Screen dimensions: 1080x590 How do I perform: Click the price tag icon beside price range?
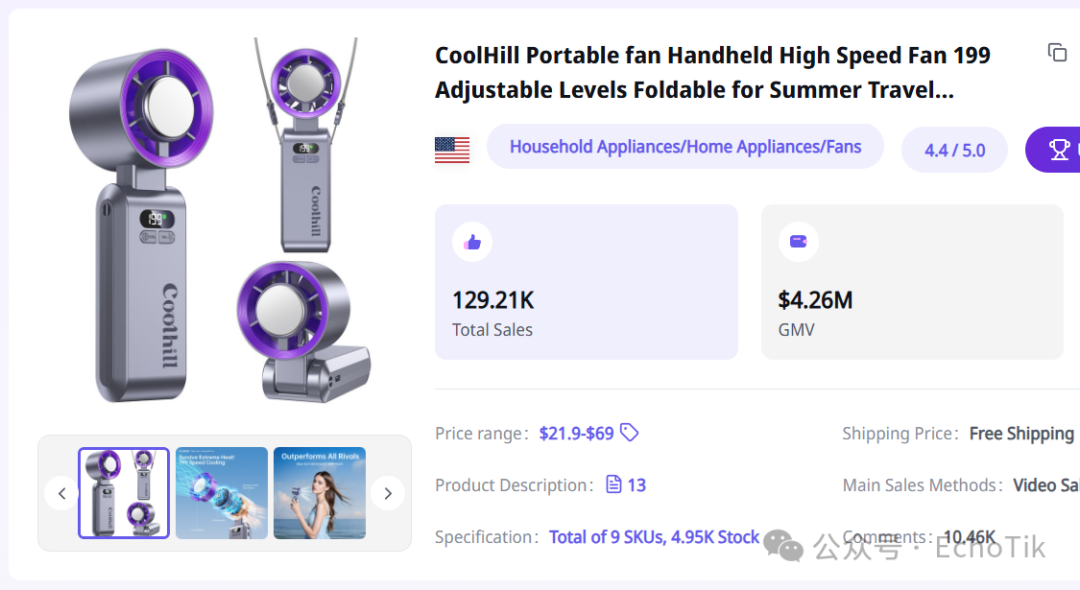[x=630, y=432]
